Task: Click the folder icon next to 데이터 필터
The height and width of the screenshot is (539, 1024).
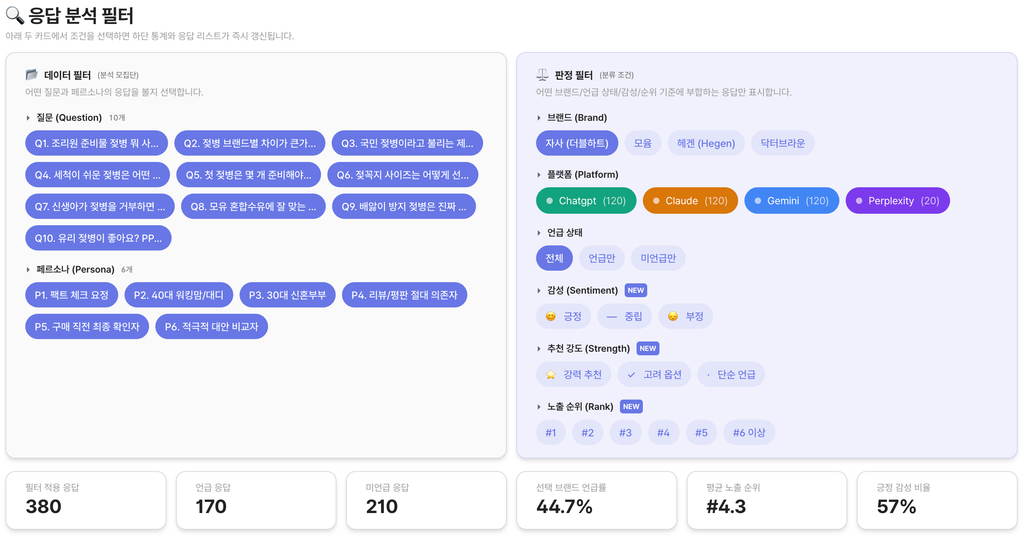Action: [31, 74]
